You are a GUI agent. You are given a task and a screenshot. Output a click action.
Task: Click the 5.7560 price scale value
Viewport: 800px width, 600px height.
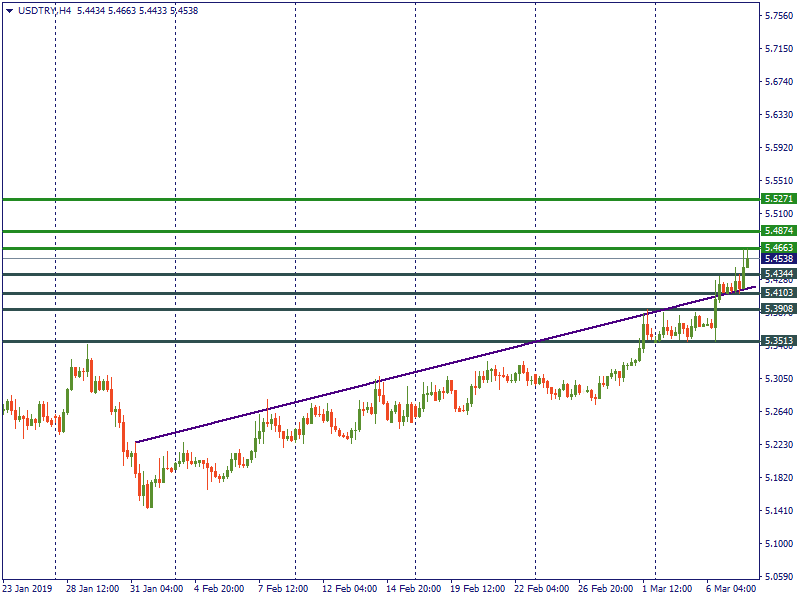click(x=779, y=16)
